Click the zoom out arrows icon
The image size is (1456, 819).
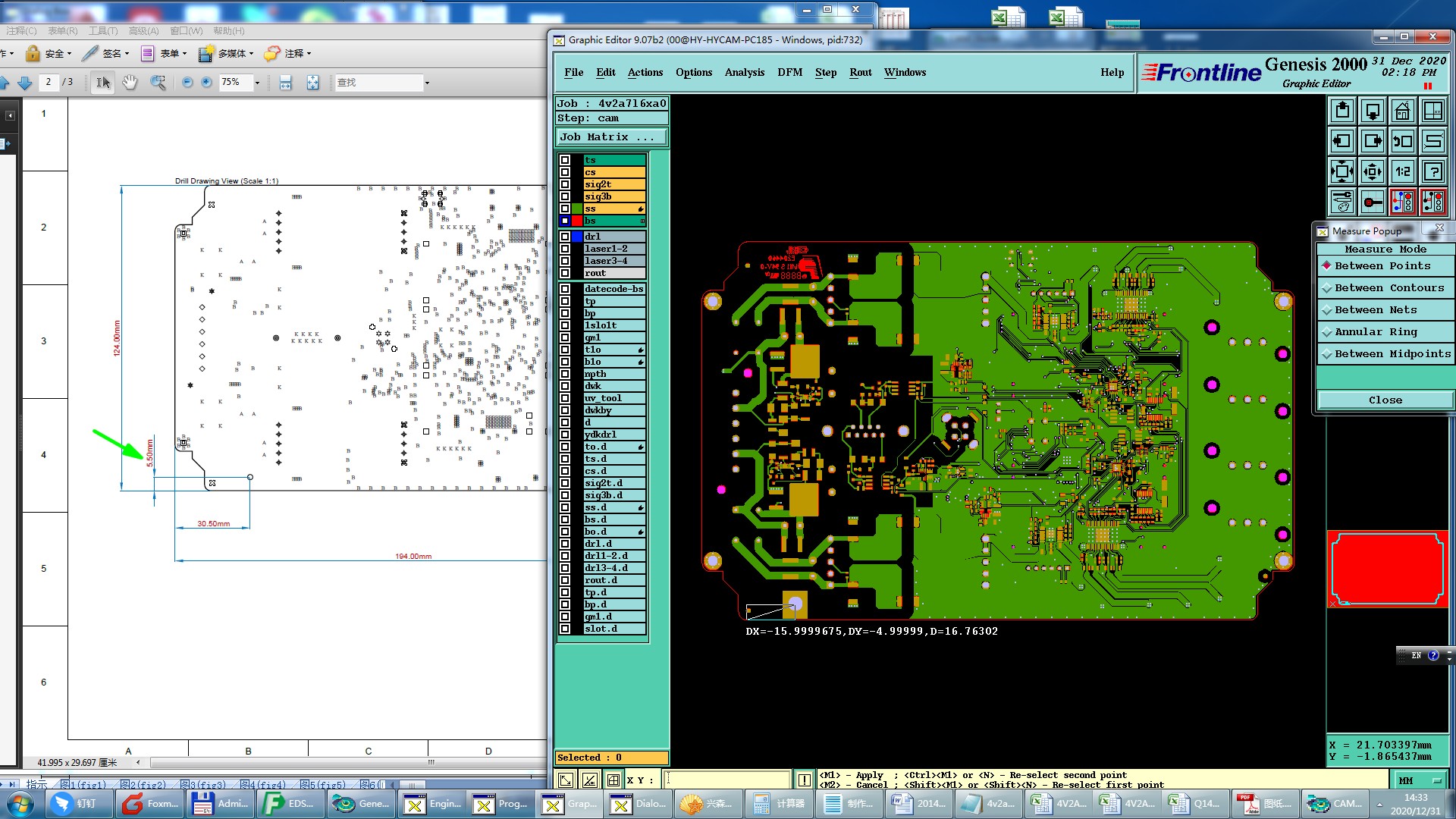pos(1373,171)
